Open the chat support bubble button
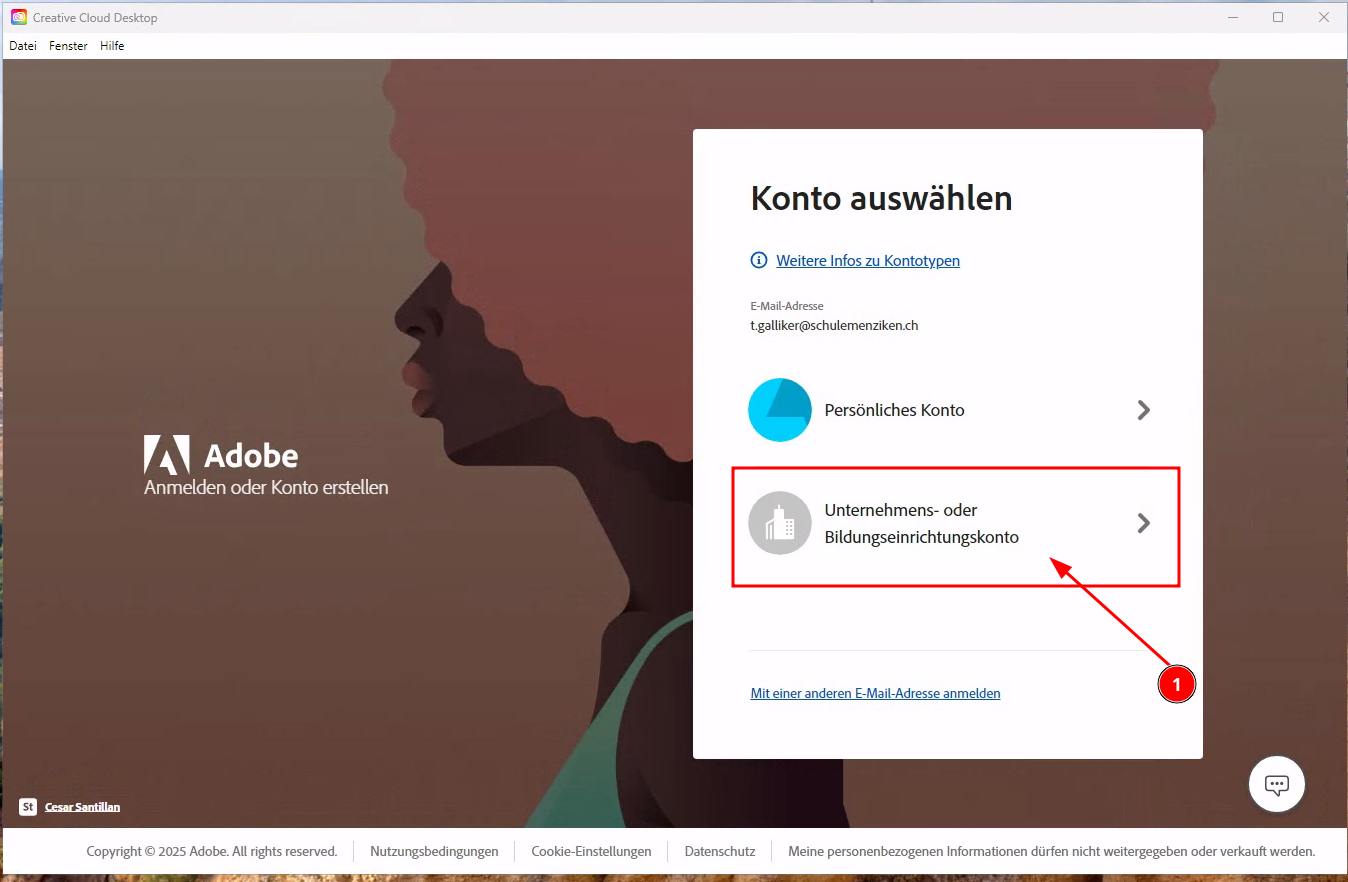Screen dimensions: 1348x882 1276,784
